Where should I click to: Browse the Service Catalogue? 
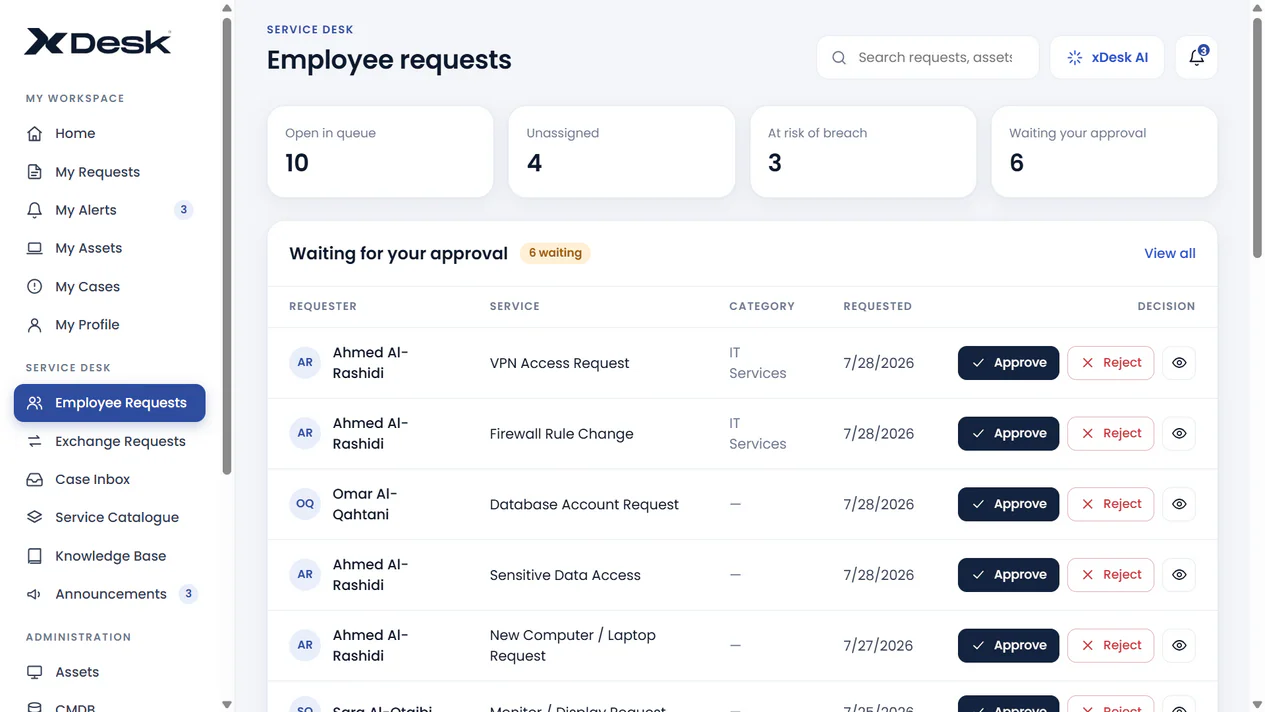click(110, 517)
